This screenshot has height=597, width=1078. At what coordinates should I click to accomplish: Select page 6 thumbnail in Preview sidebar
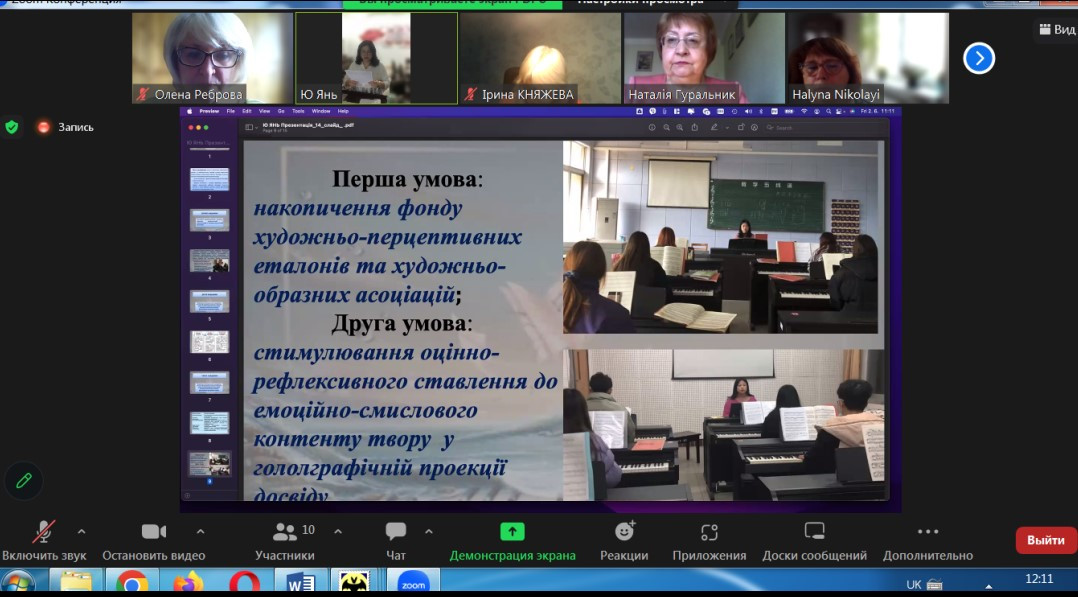click(x=210, y=342)
